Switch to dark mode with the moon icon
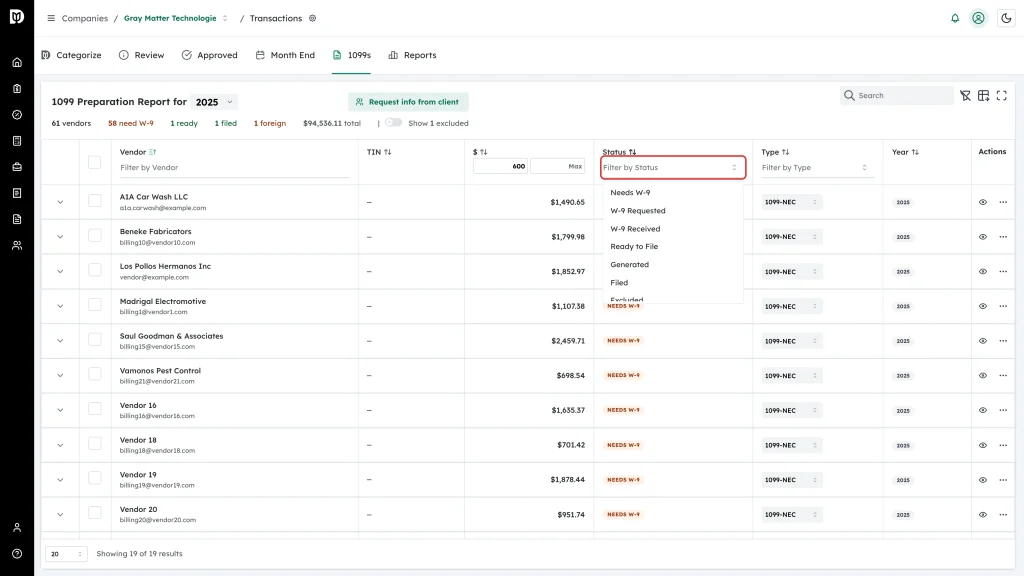The width and height of the screenshot is (1024, 576). [1006, 18]
